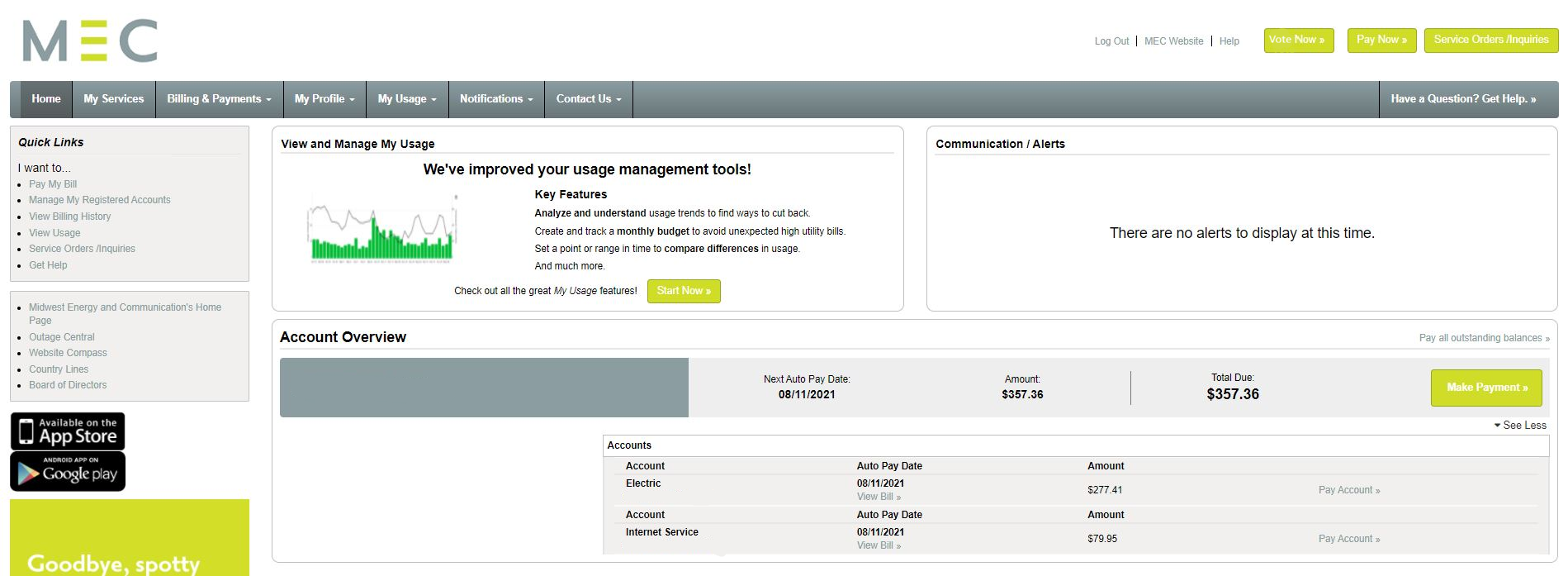Click the Pay Now button

pyautogui.click(x=1382, y=40)
